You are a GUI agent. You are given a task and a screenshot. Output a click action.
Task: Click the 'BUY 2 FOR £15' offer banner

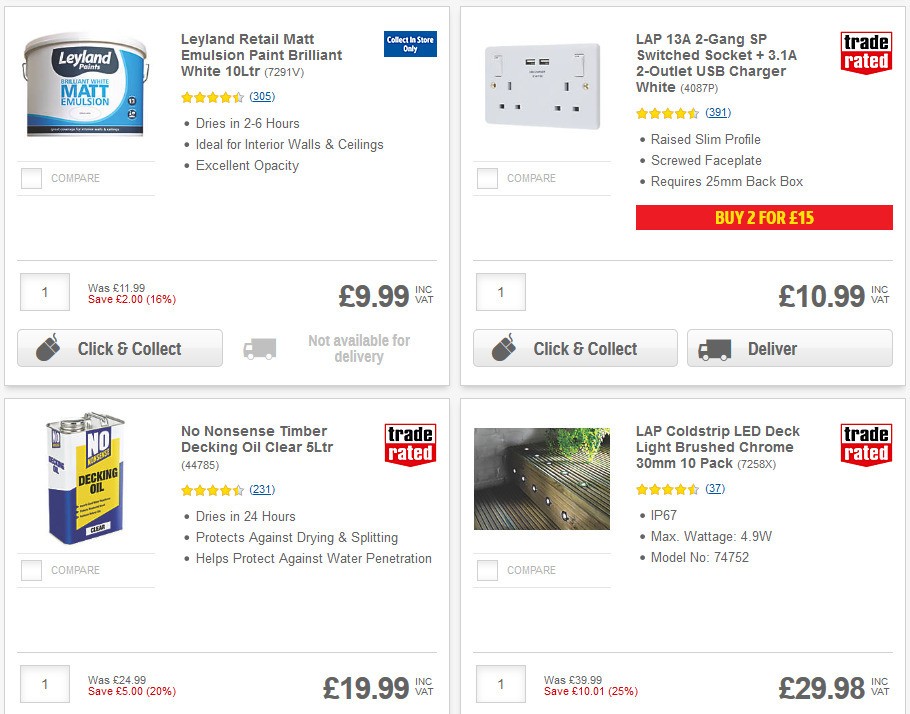tap(765, 217)
